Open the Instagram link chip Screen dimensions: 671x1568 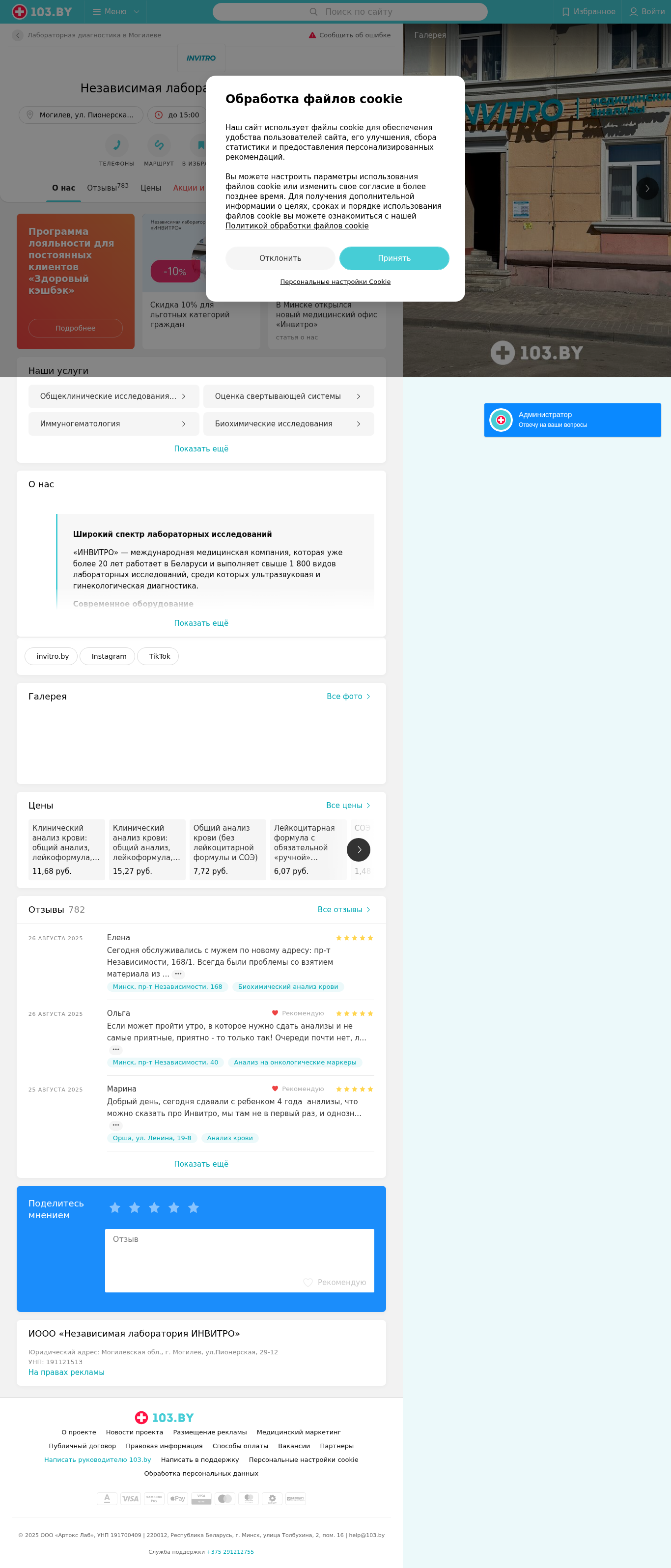[108, 656]
